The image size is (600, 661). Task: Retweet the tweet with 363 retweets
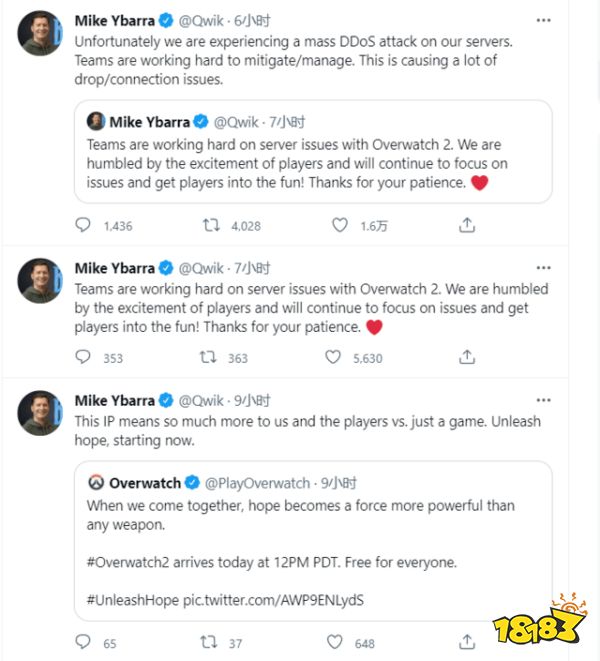coord(209,357)
